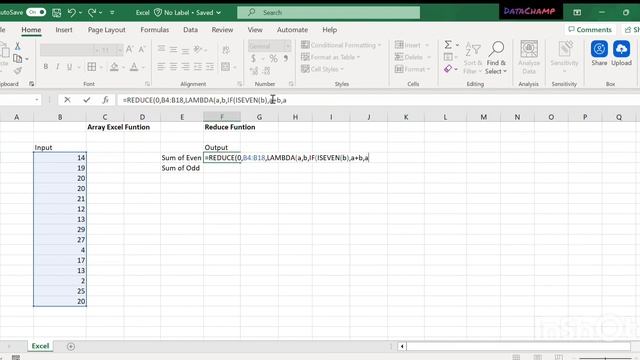Viewport: 640px width, 360px height.
Task: Click the AutoSum sigma icon
Action: click(448, 44)
